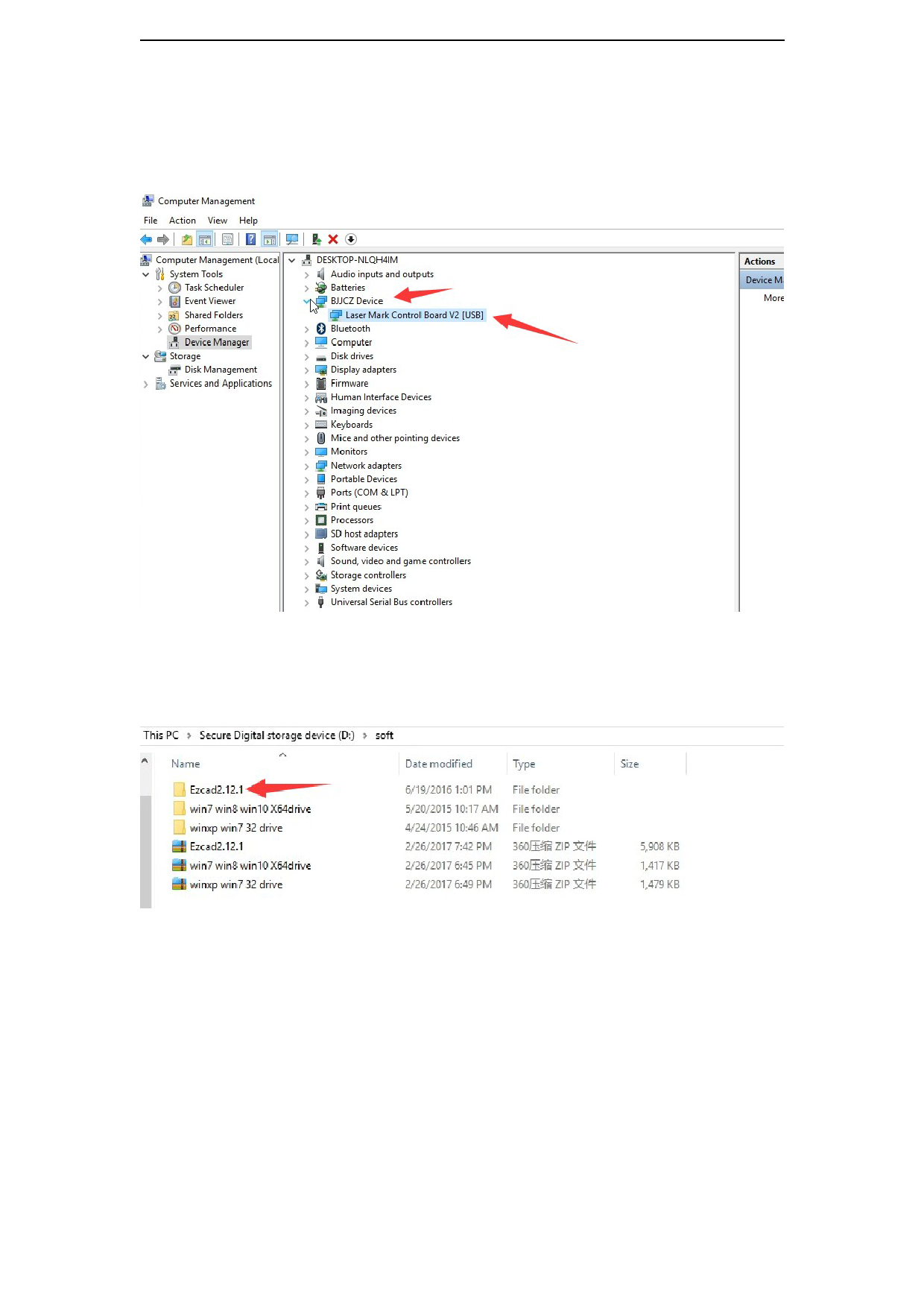Screen dimensions: 924x1307
Task: Expand the Ports (COM & LPT) node
Action: click(x=306, y=493)
